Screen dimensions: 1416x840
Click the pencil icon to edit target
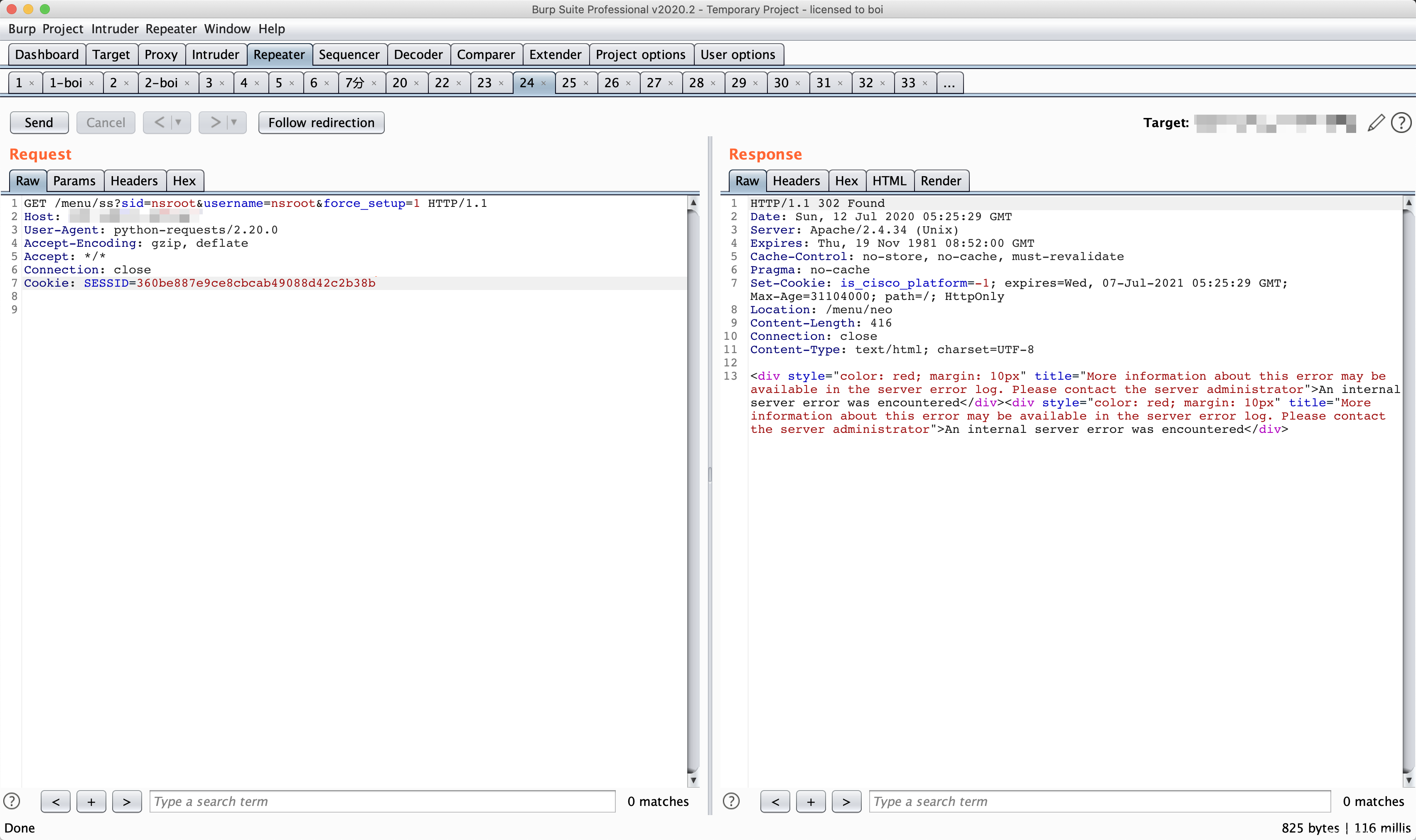pos(1376,122)
